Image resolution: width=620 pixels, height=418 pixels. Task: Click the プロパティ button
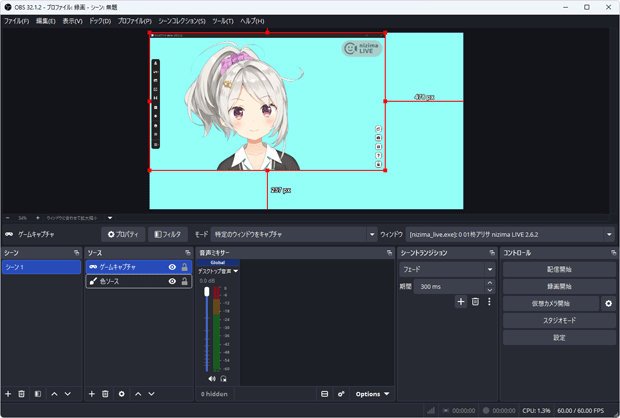pos(123,235)
